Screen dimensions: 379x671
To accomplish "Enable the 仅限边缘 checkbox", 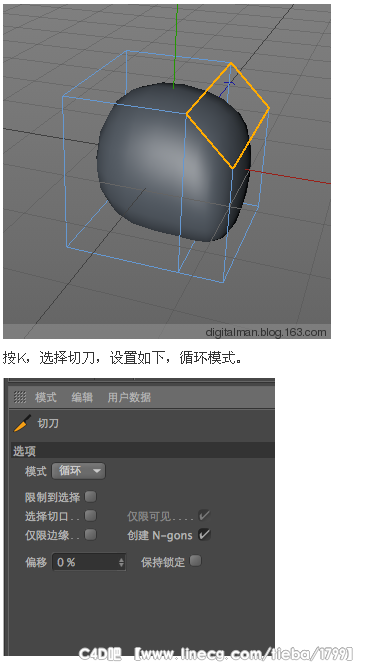I will pos(90,534).
